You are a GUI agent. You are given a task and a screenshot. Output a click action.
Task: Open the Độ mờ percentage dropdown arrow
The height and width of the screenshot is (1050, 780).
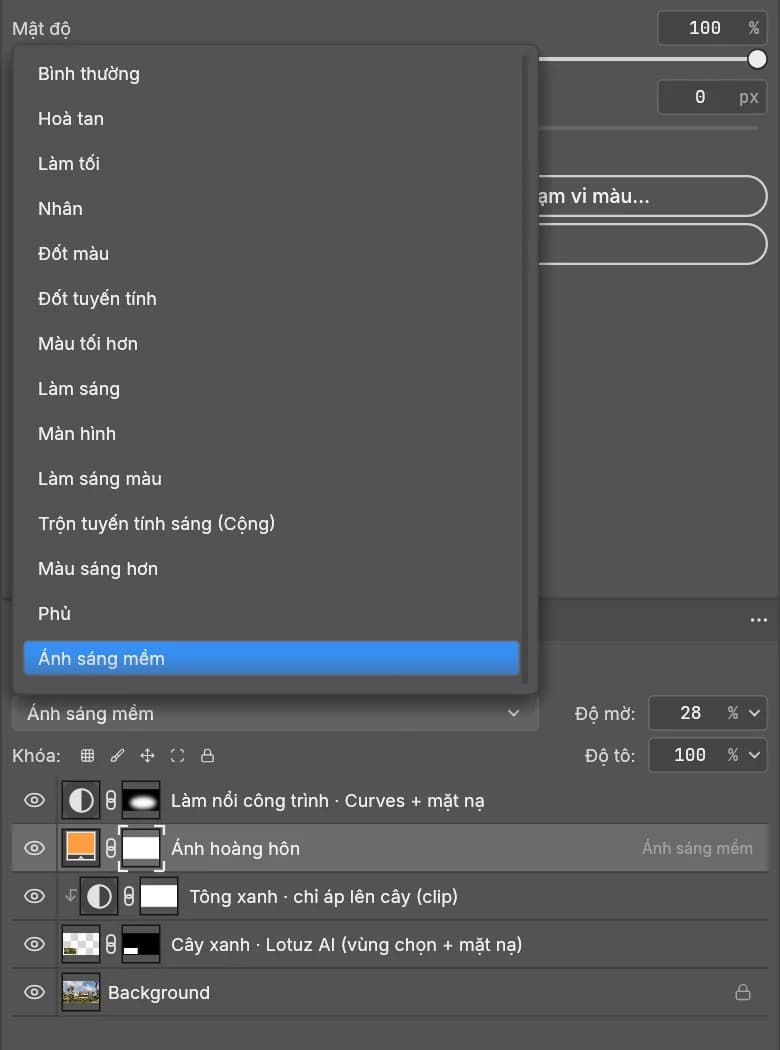pos(754,713)
